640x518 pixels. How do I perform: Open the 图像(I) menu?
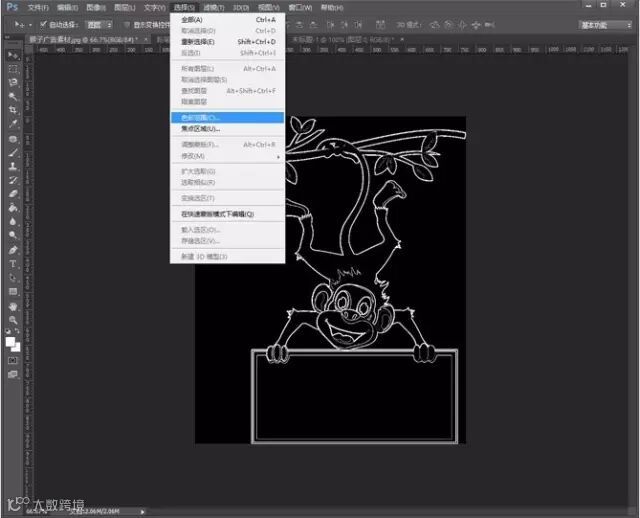coord(96,7)
